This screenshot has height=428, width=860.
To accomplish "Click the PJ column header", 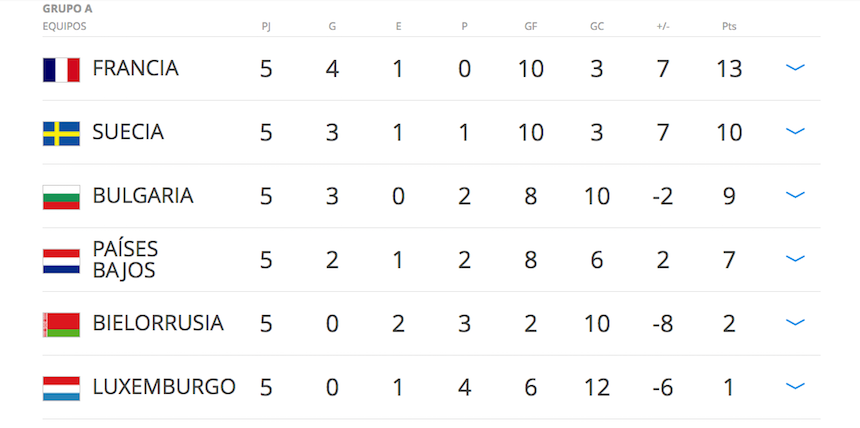I will coord(265,26).
